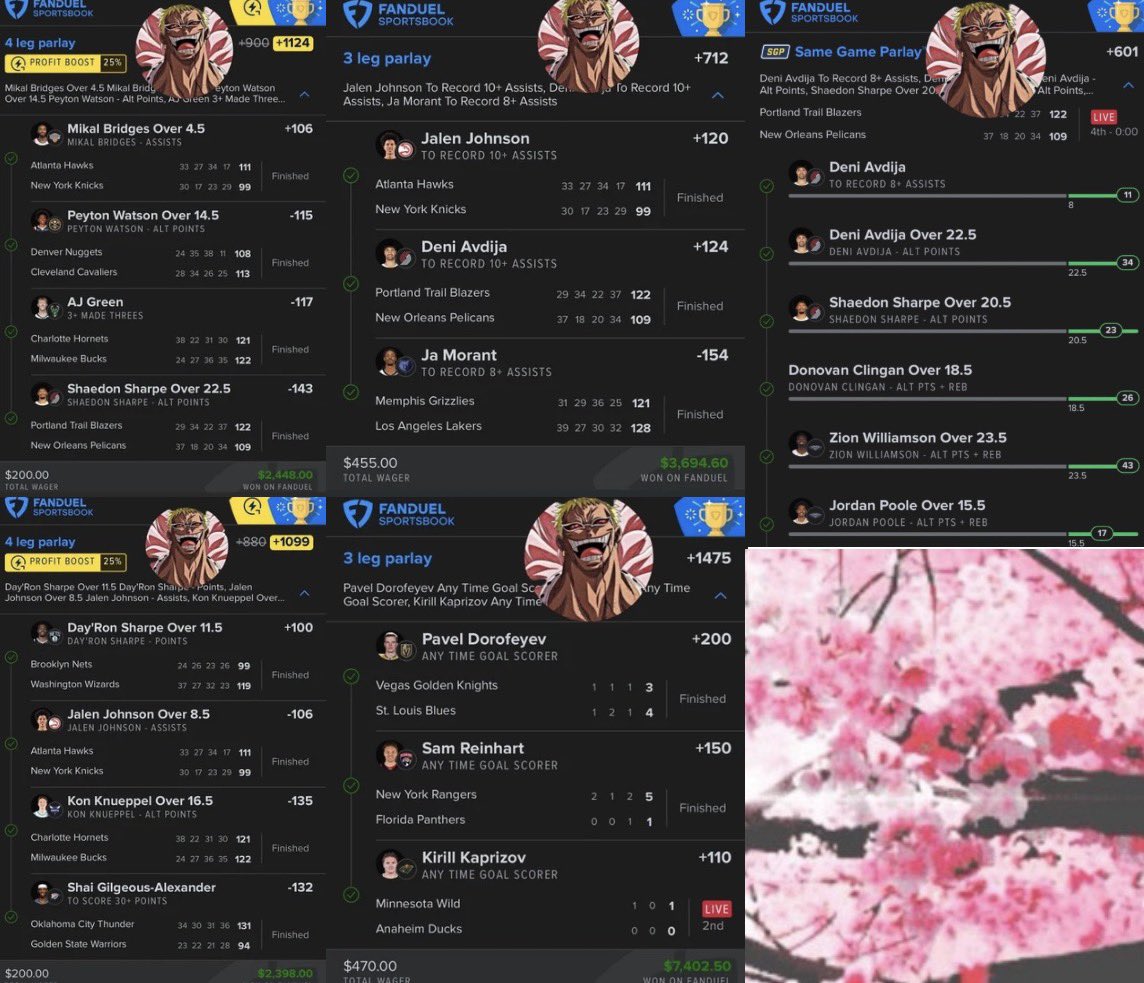Click Kirill Kaprizov goal scorer check mark
This screenshot has width=1144, height=983.
(351, 894)
